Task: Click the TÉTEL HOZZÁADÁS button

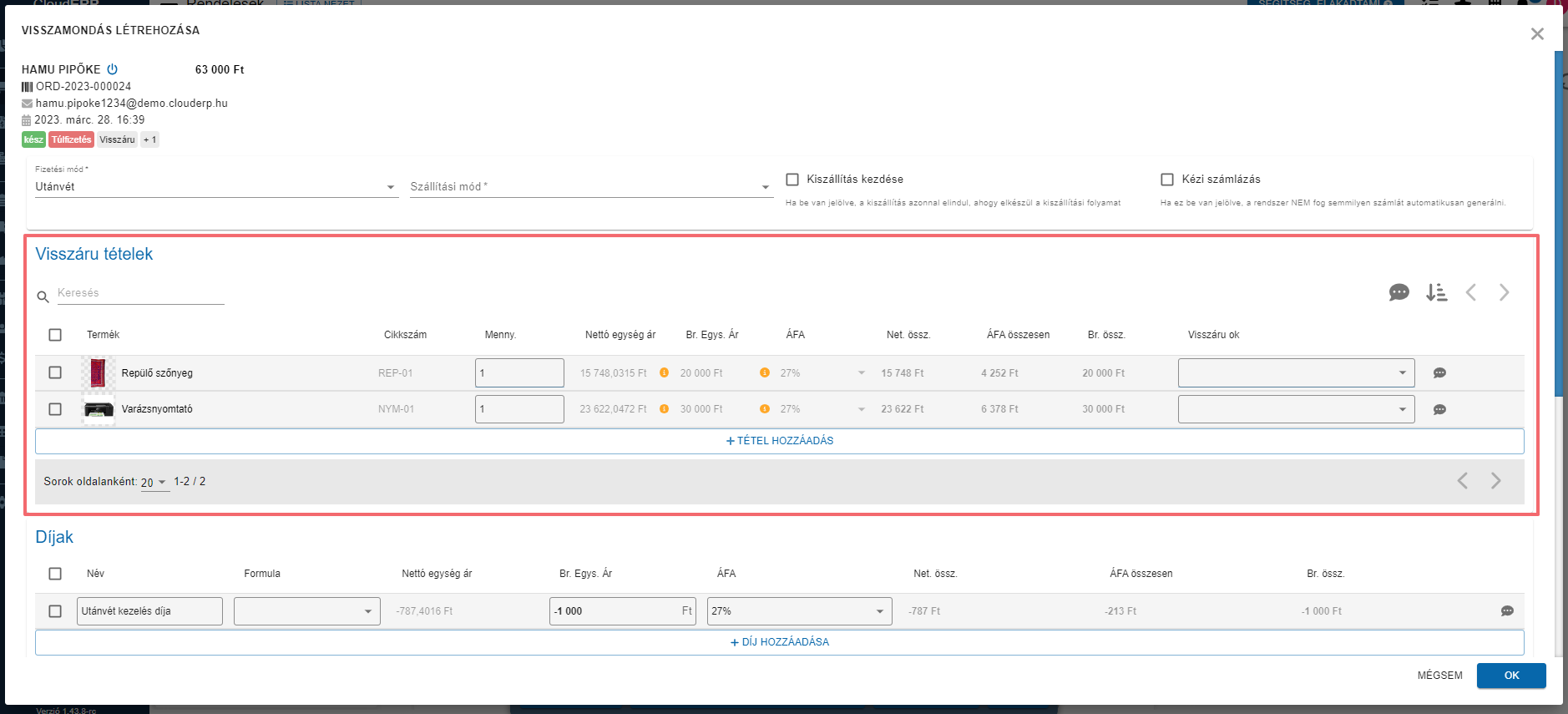Action: 779,441
